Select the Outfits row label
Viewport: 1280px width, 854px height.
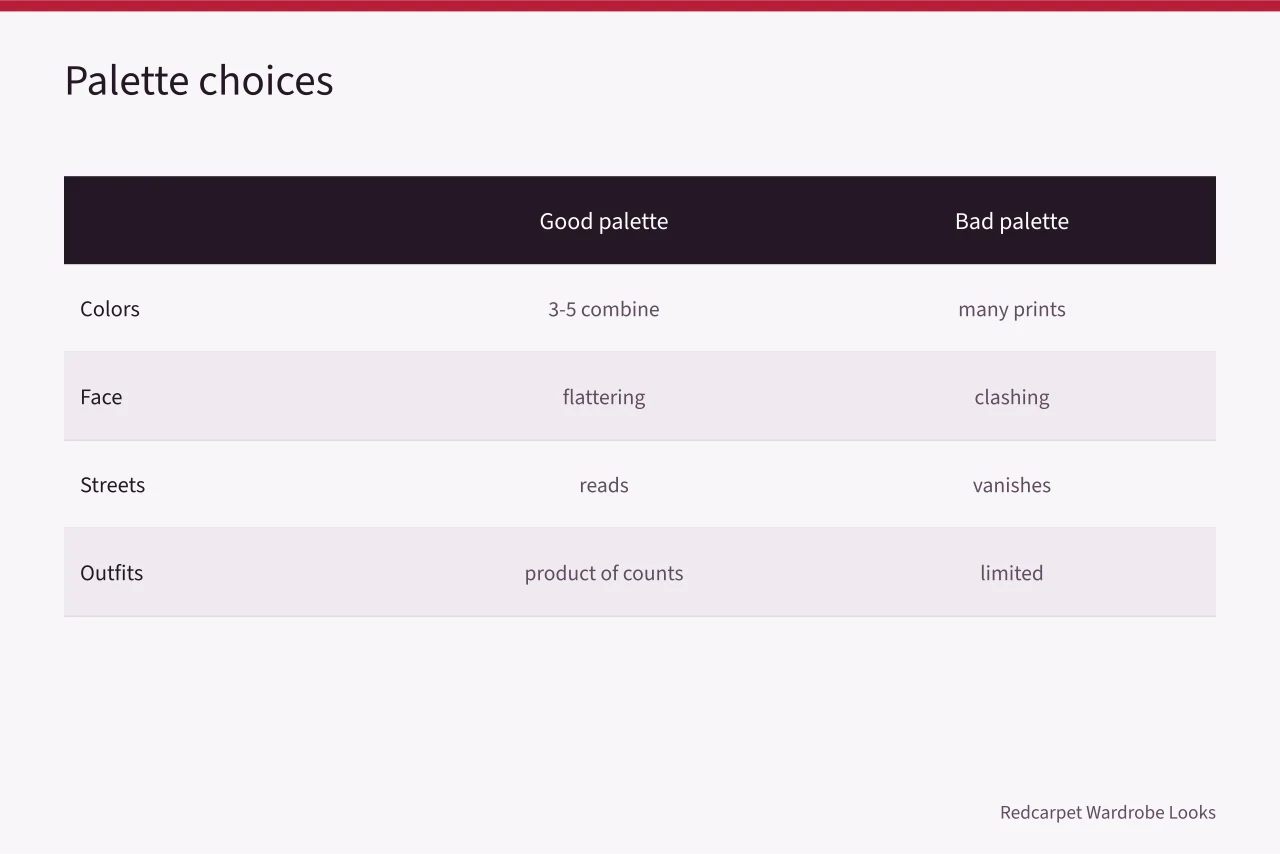click(x=111, y=573)
